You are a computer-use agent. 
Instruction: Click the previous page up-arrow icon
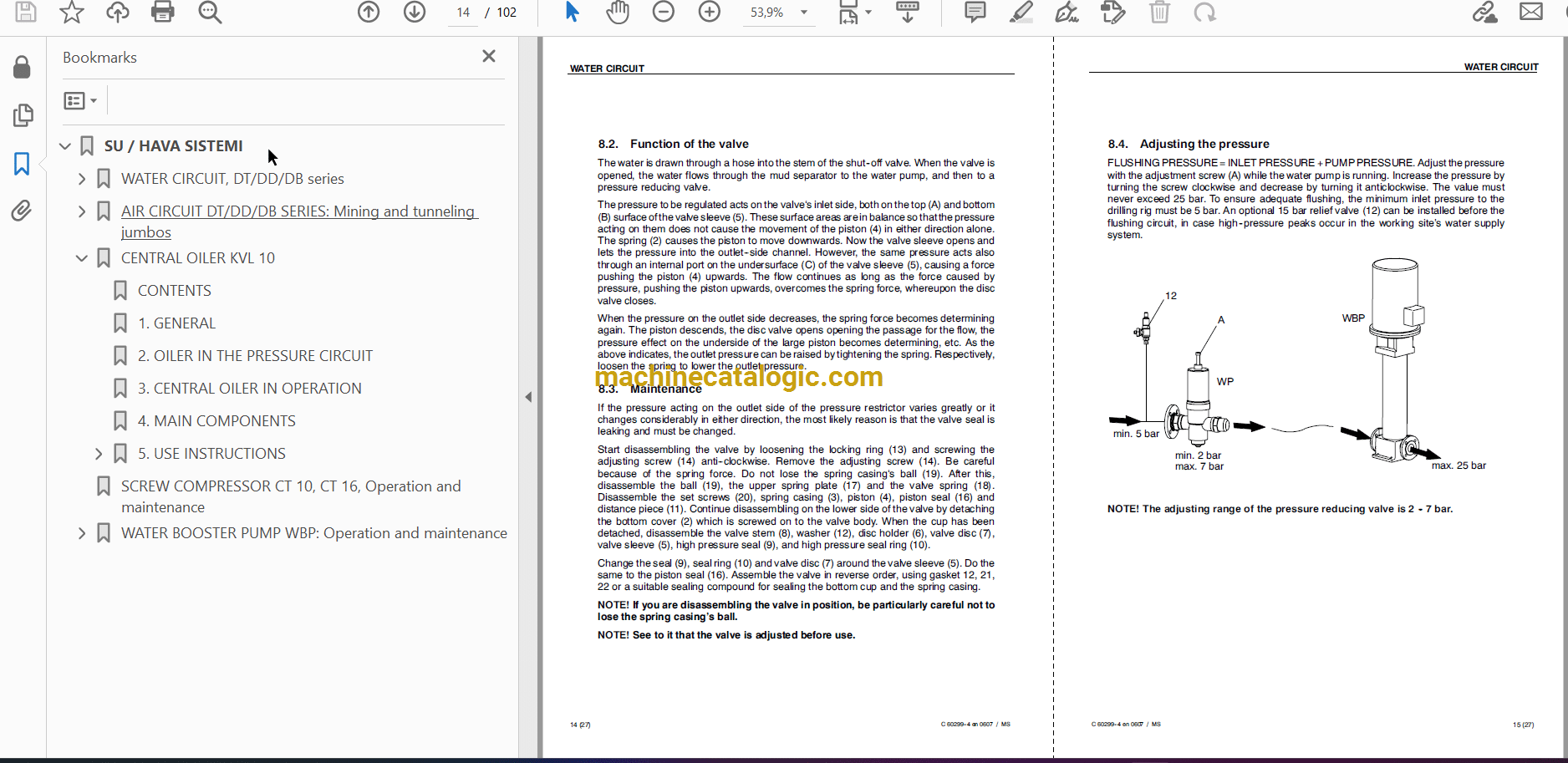tap(369, 13)
